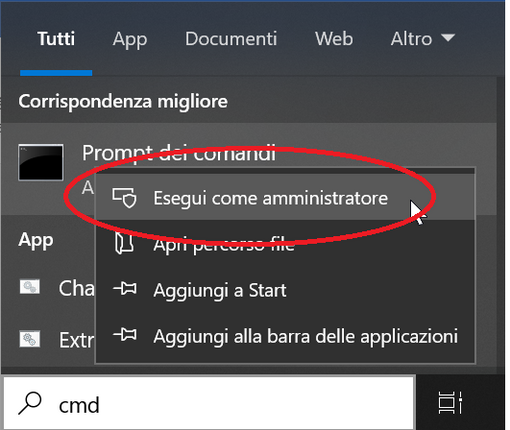
Task: Switch to the Tutti tab
Action: pyautogui.click(x=56, y=39)
